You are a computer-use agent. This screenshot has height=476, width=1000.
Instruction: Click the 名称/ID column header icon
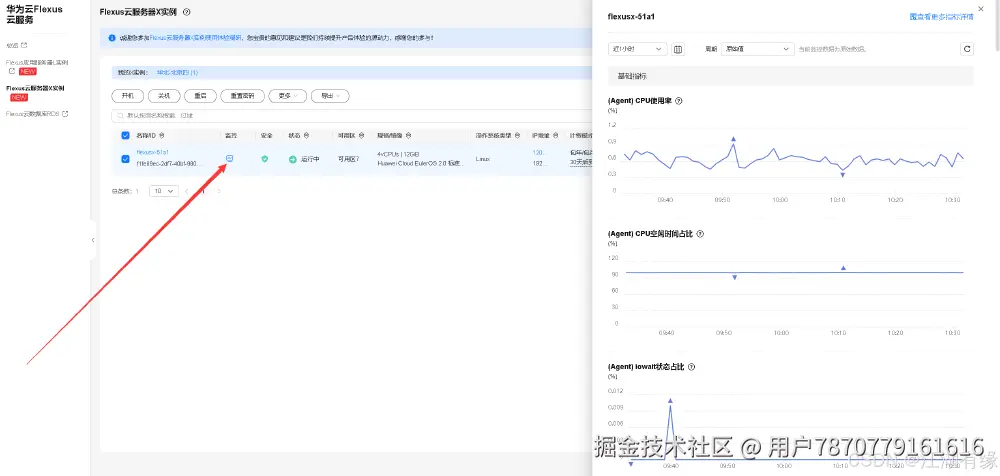161,135
